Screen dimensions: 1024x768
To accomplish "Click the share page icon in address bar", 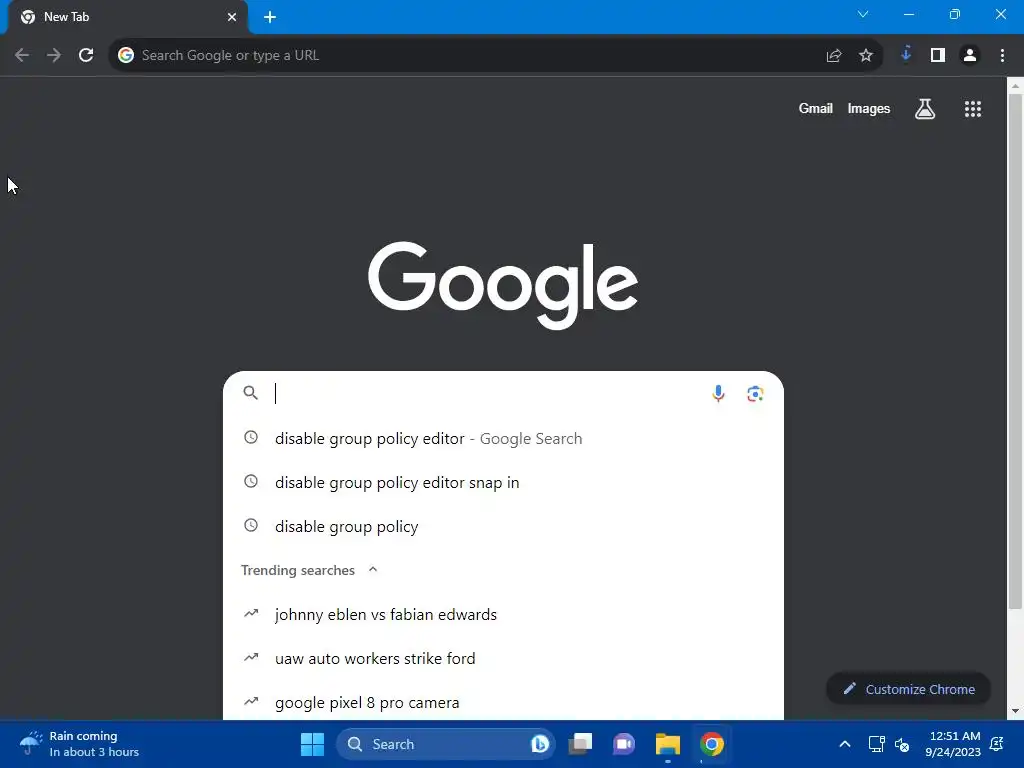I will coord(834,56).
